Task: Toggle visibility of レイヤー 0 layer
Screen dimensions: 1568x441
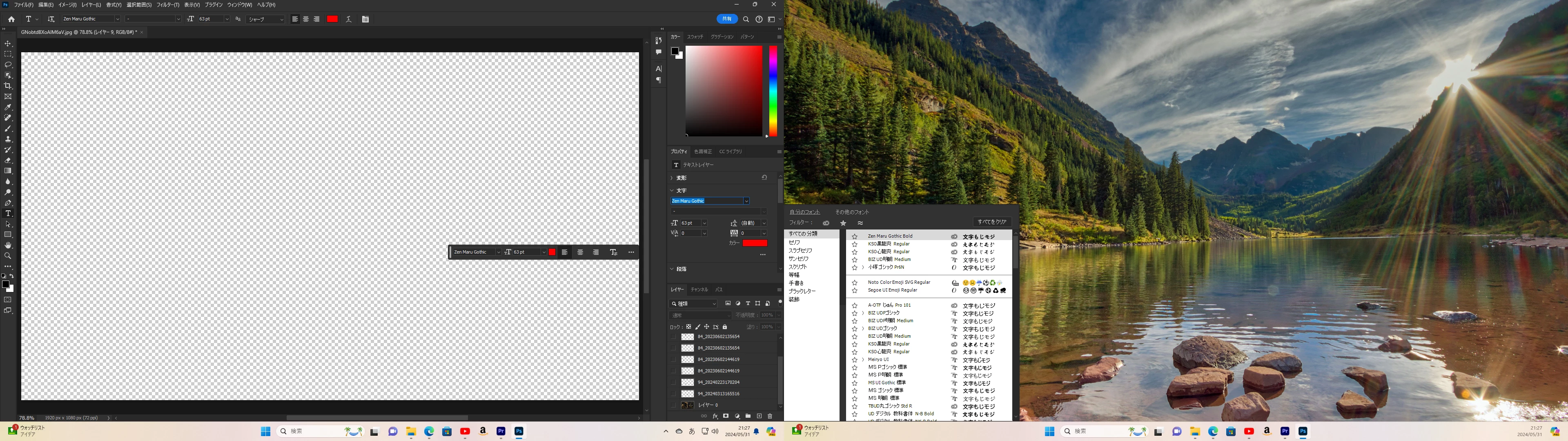Action: [673, 405]
